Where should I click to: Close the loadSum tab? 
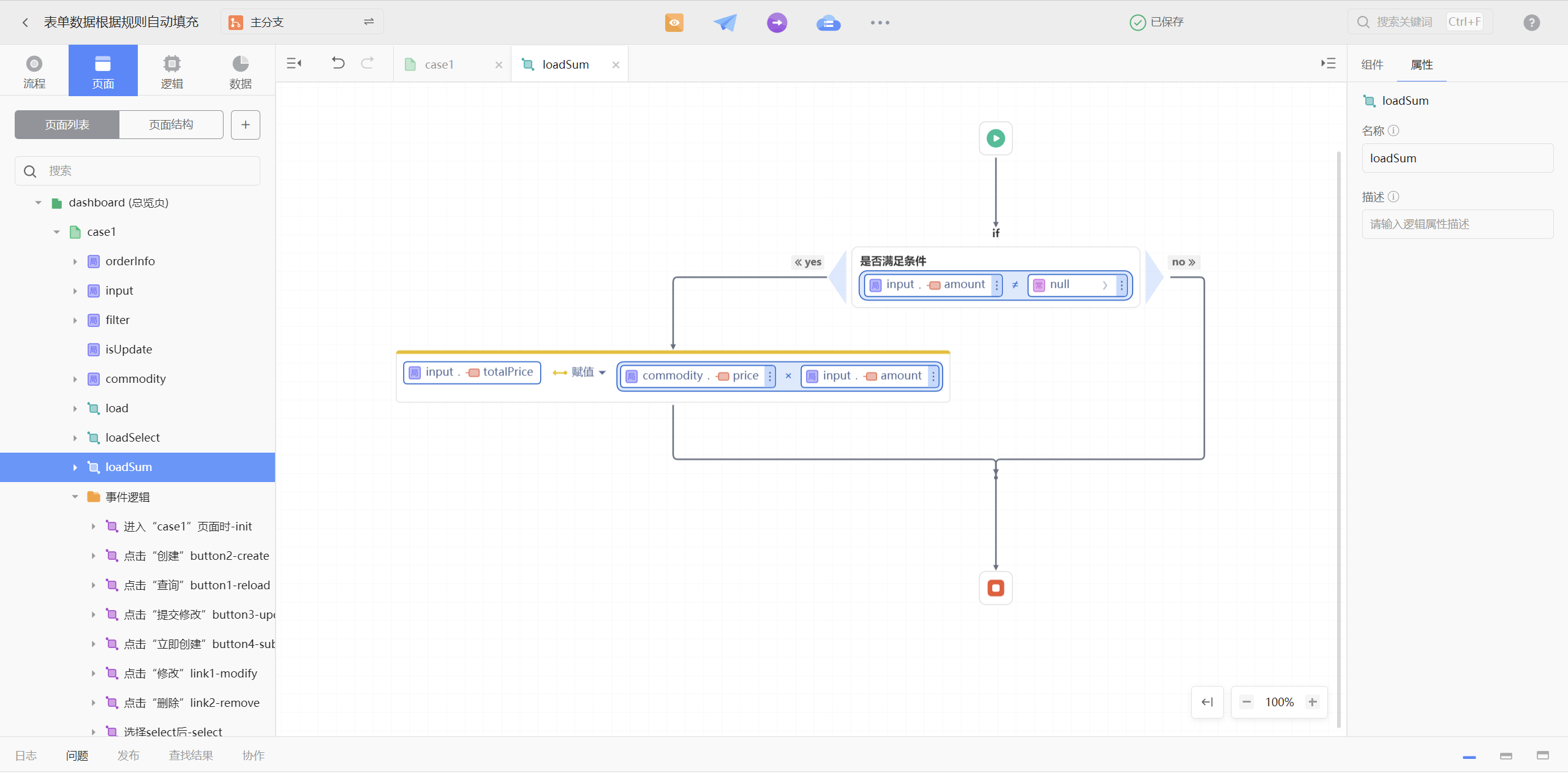tap(616, 65)
